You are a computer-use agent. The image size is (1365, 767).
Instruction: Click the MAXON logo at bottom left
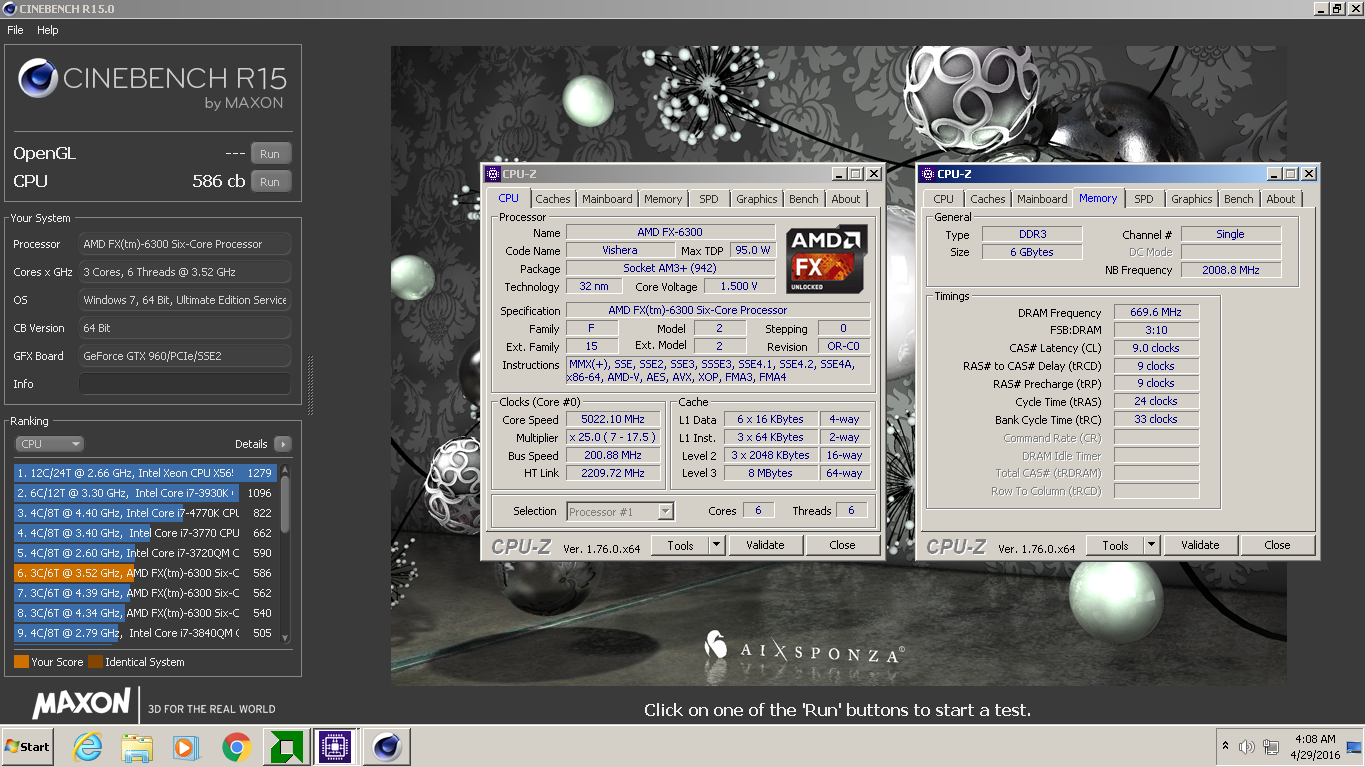pos(81,703)
